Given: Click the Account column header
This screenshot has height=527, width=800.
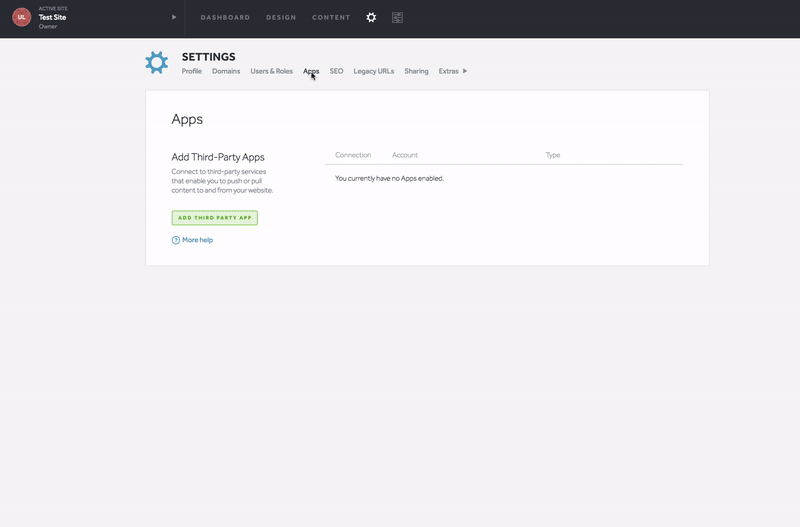Looking at the screenshot, I should [x=405, y=155].
